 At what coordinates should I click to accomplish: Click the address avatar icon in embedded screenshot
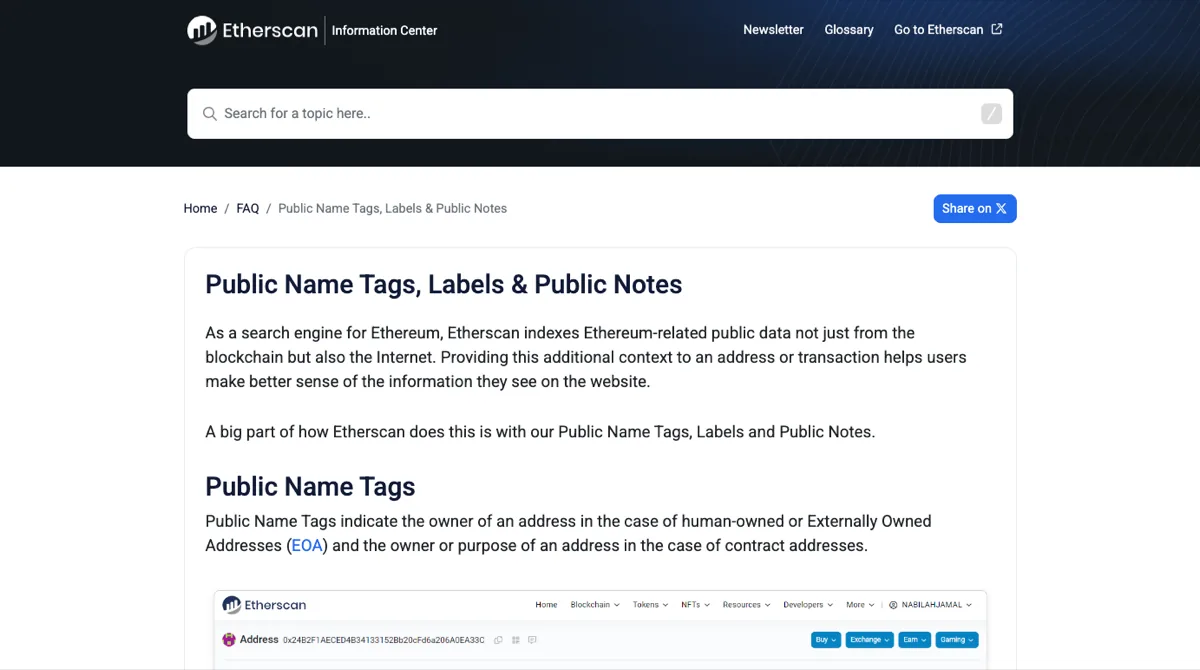[229, 640]
